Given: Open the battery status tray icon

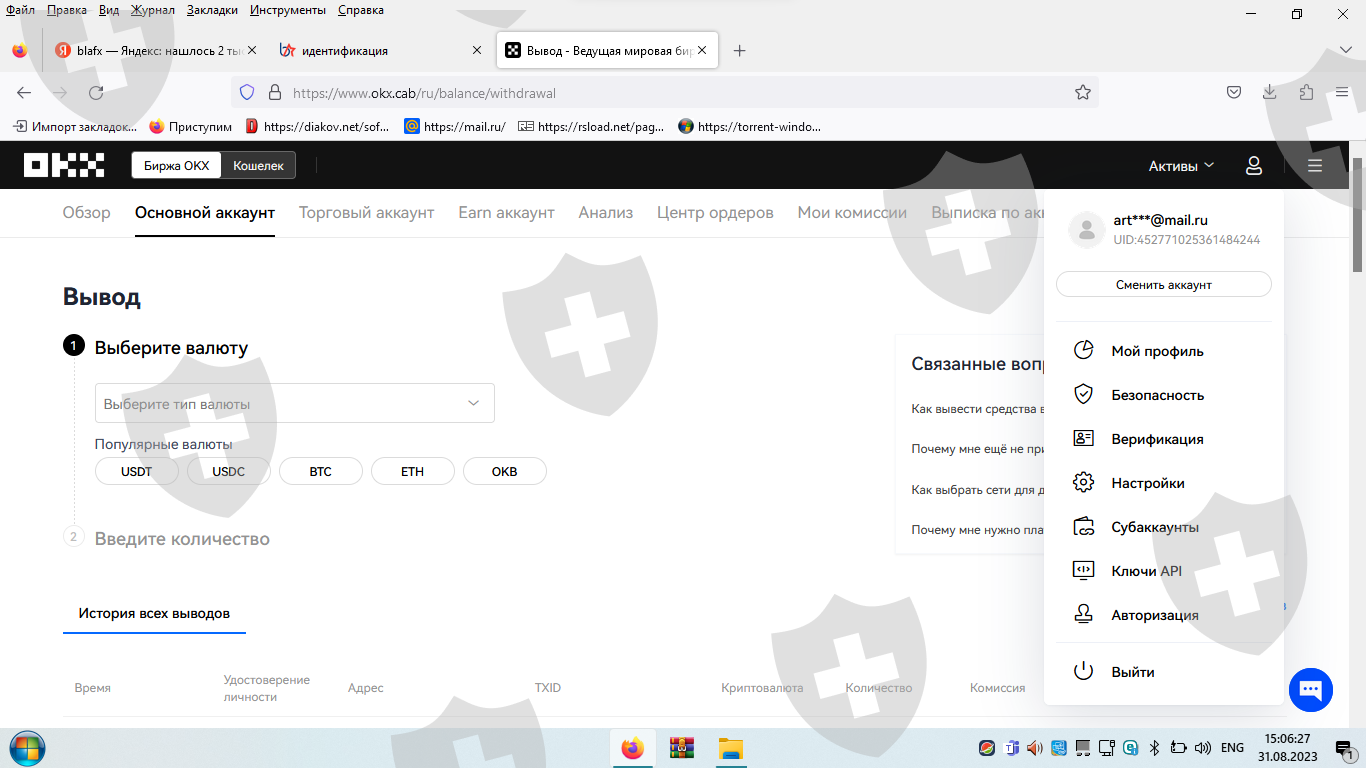Looking at the screenshot, I should 1178,747.
